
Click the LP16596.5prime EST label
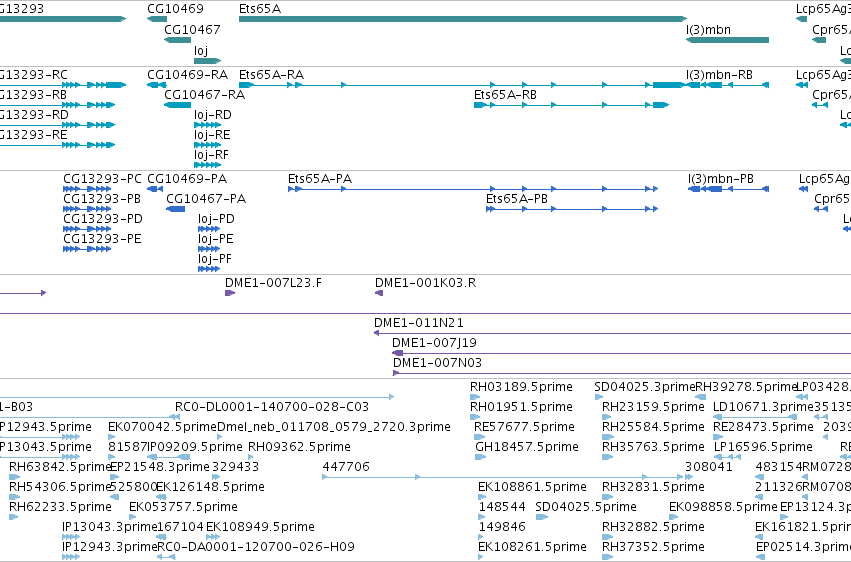[x=763, y=447]
